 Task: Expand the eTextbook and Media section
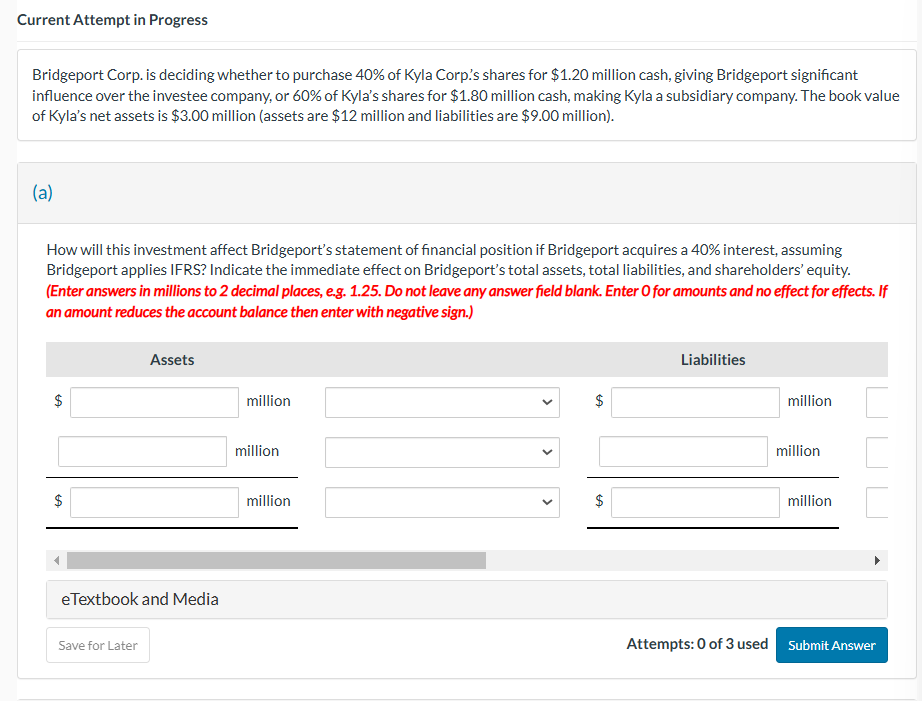139,598
